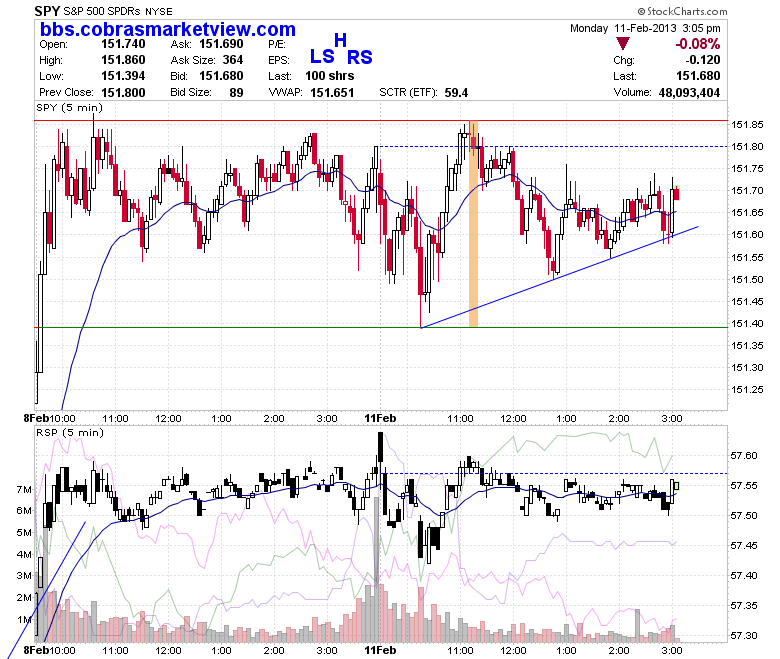Click the VWAP value 151.651
Screen dimensions: 780x659
(332, 93)
